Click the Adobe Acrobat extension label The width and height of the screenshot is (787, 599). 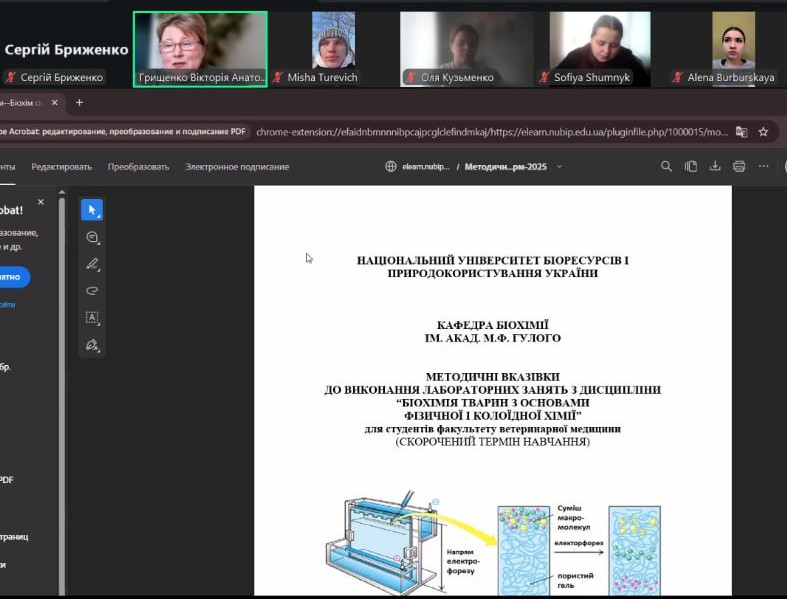tap(123, 132)
